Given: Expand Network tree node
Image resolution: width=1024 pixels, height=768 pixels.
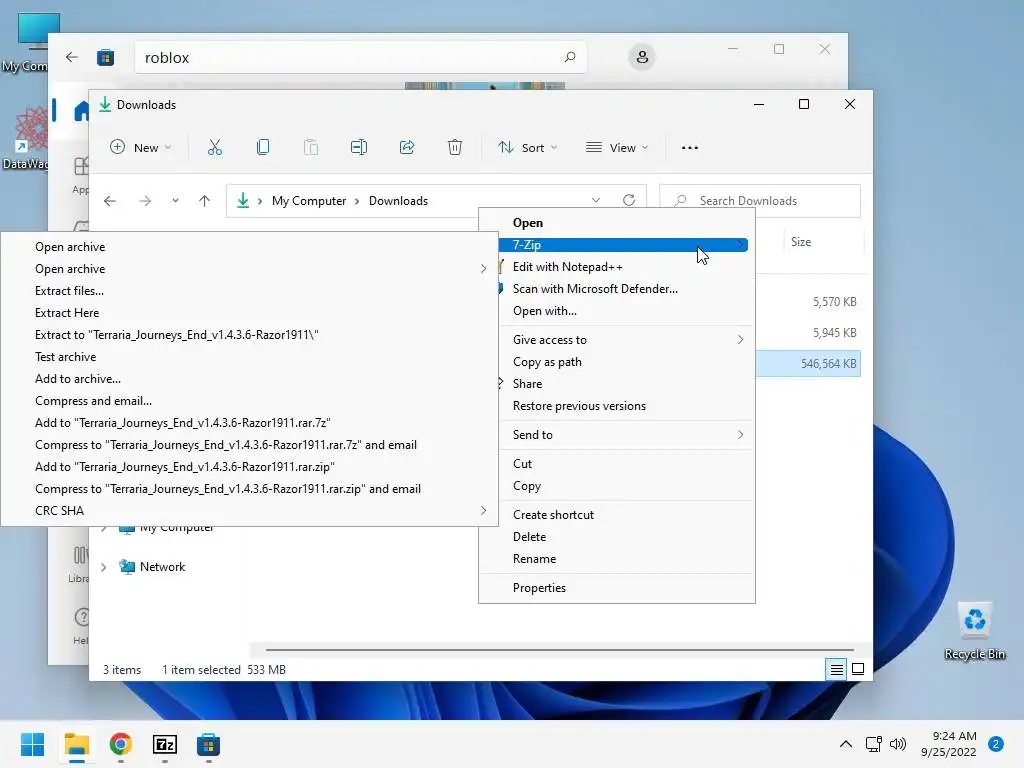Looking at the screenshot, I should tap(103, 568).
